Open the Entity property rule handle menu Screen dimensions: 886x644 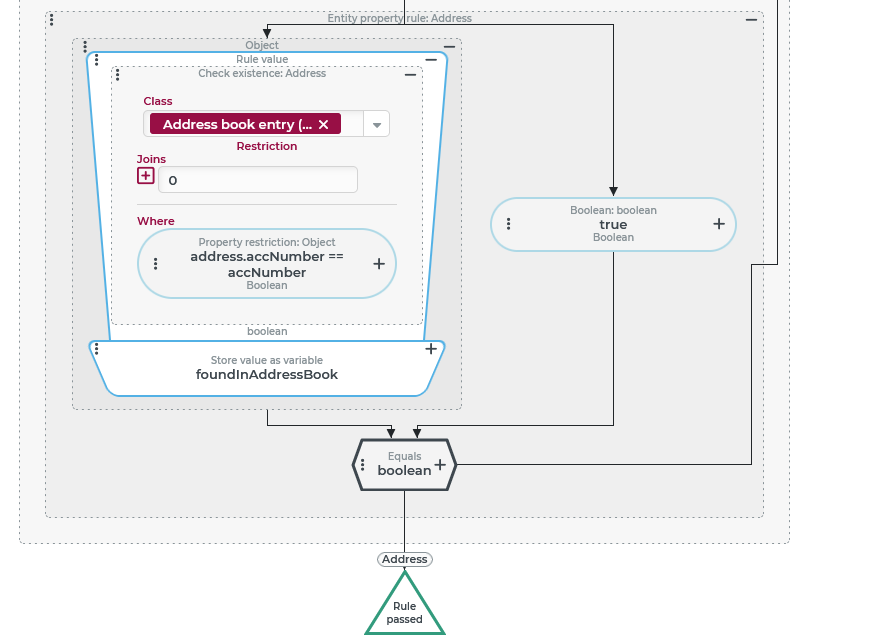[52, 19]
